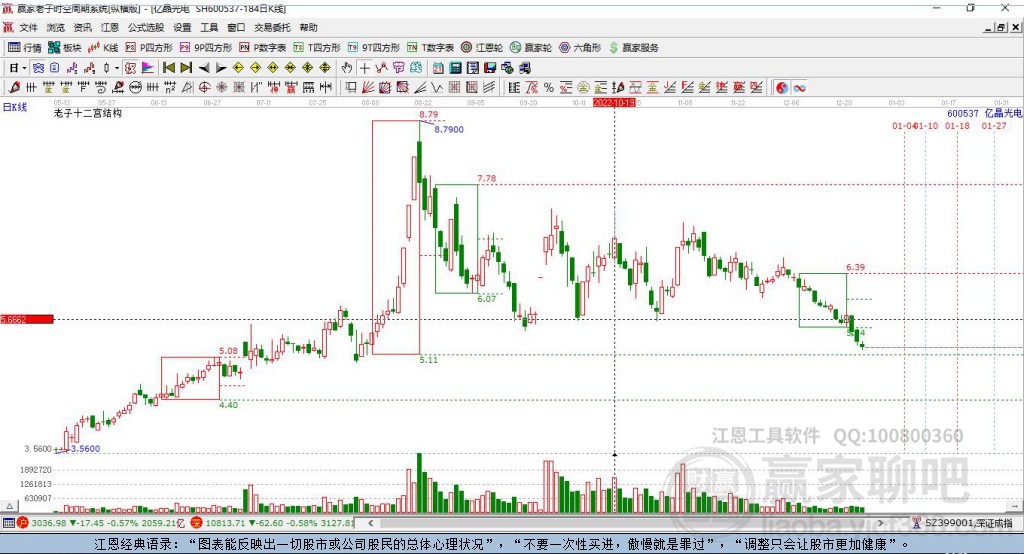The image size is (1024, 554).
Task: Click the infinity symbol icon
Action: click(800, 87)
